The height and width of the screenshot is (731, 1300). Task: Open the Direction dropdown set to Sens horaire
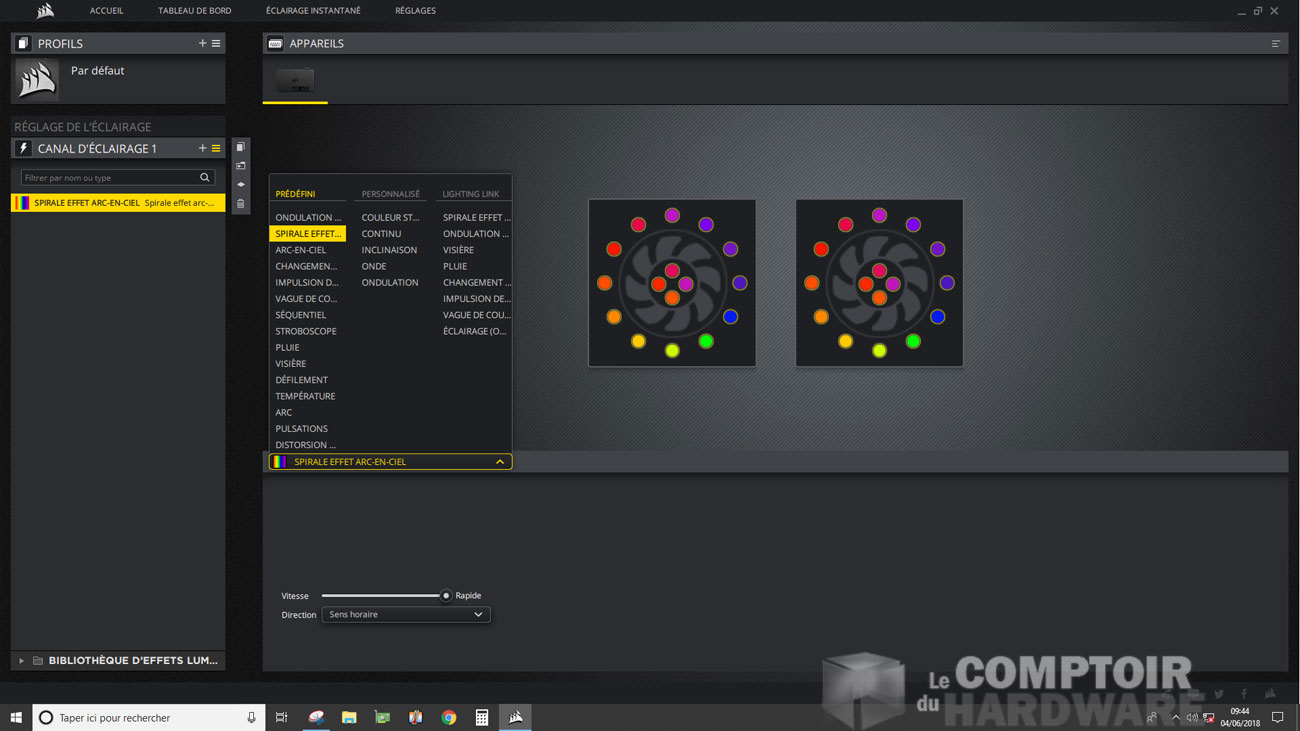[x=405, y=614]
